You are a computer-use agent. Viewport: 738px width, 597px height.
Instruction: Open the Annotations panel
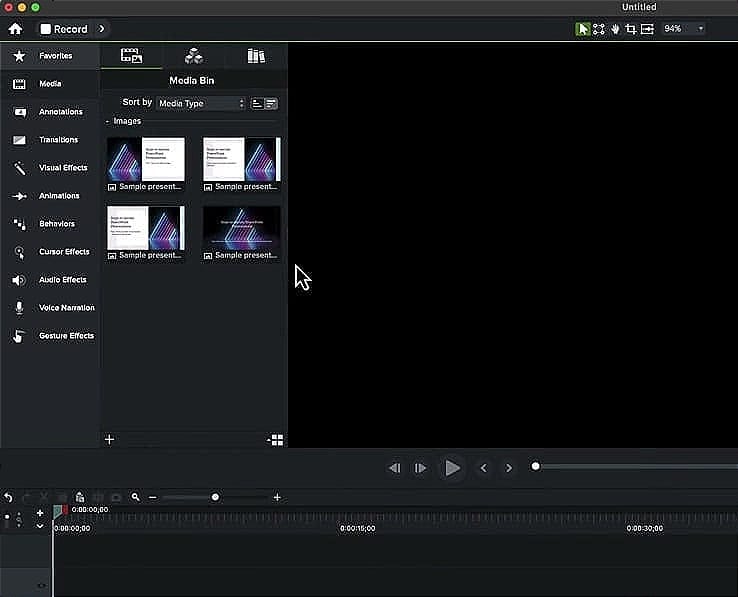(x=50, y=112)
